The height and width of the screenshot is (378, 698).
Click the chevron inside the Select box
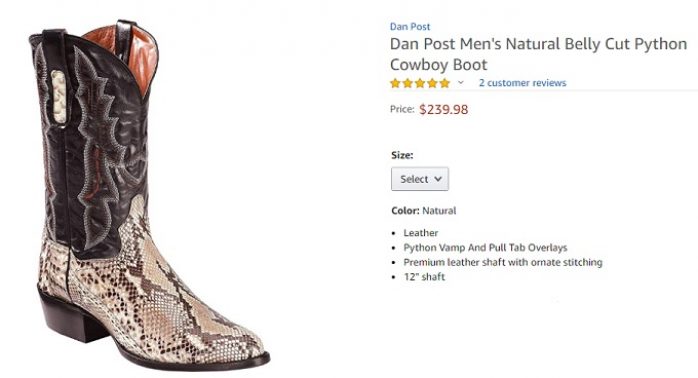(x=438, y=179)
